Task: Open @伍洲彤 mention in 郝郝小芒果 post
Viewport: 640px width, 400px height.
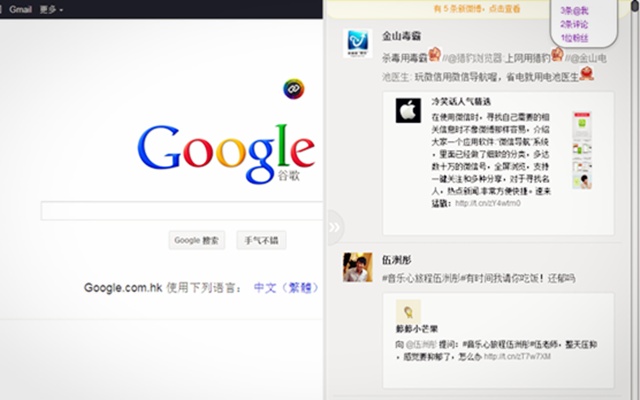Action: 421,344
